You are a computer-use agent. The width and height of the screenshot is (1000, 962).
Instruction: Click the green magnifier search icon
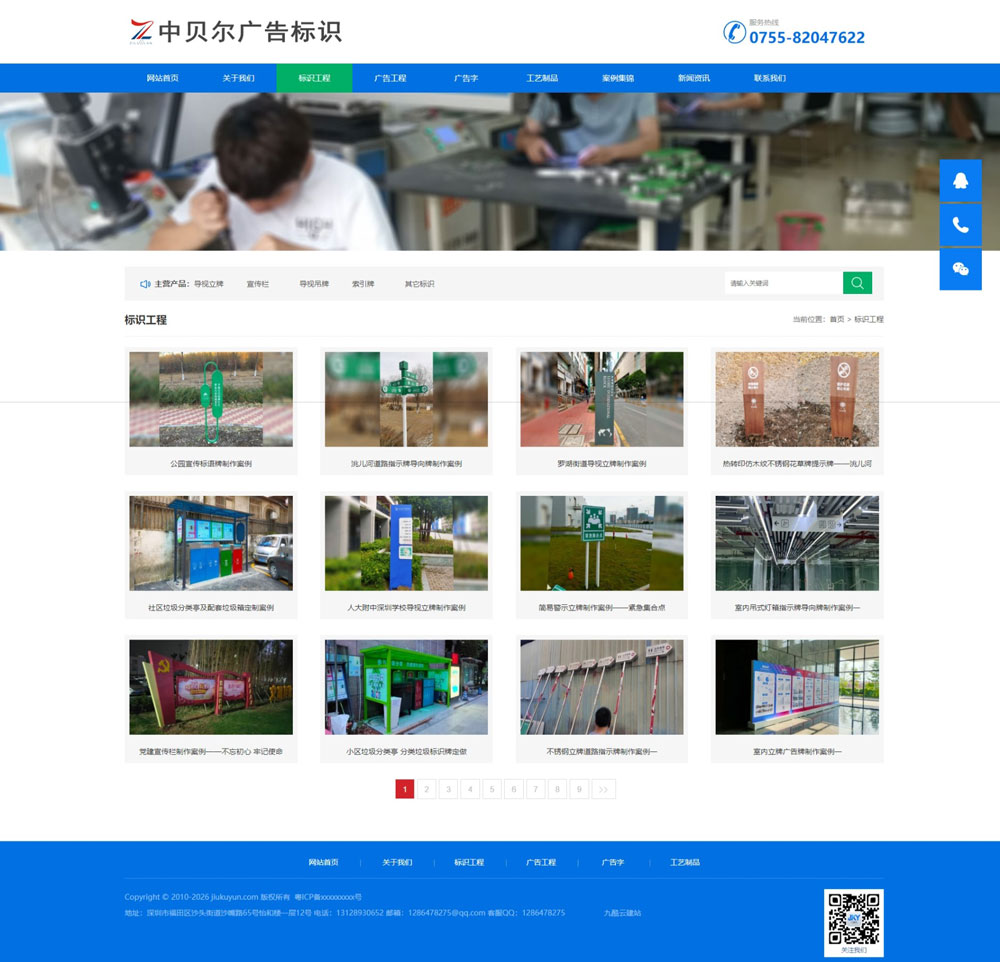pyautogui.click(x=857, y=283)
